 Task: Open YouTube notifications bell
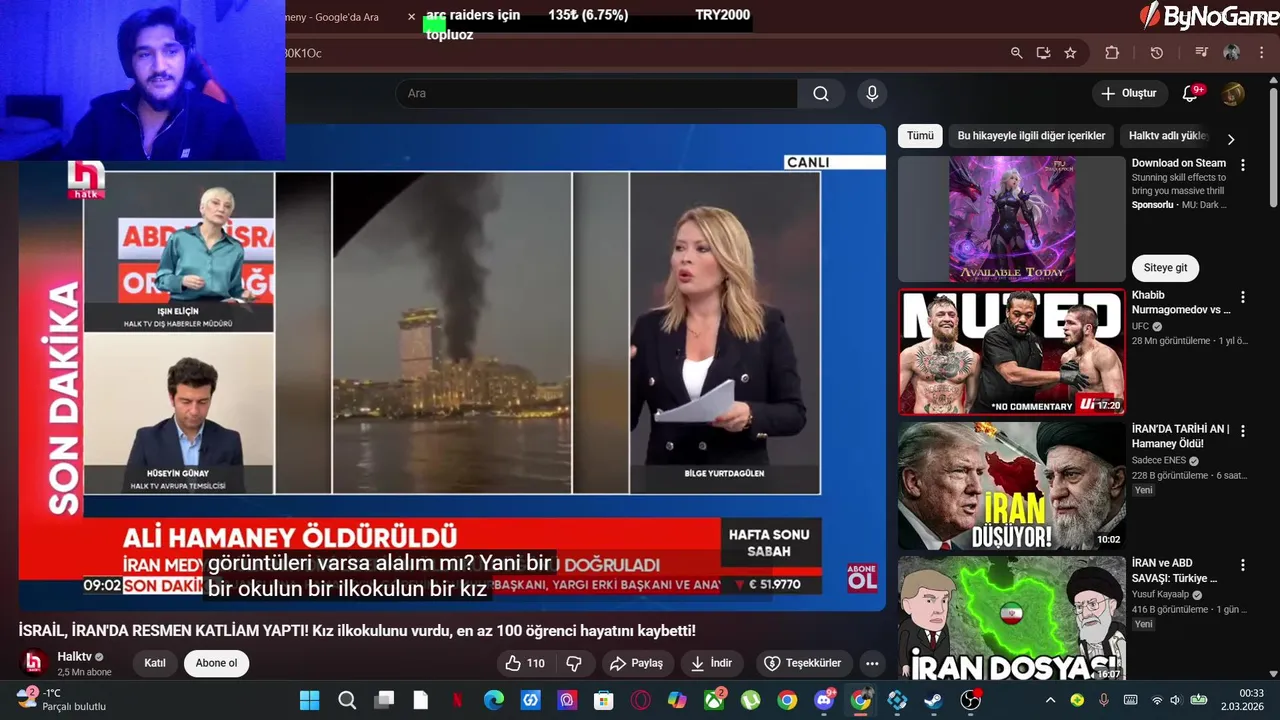point(1190,93)
